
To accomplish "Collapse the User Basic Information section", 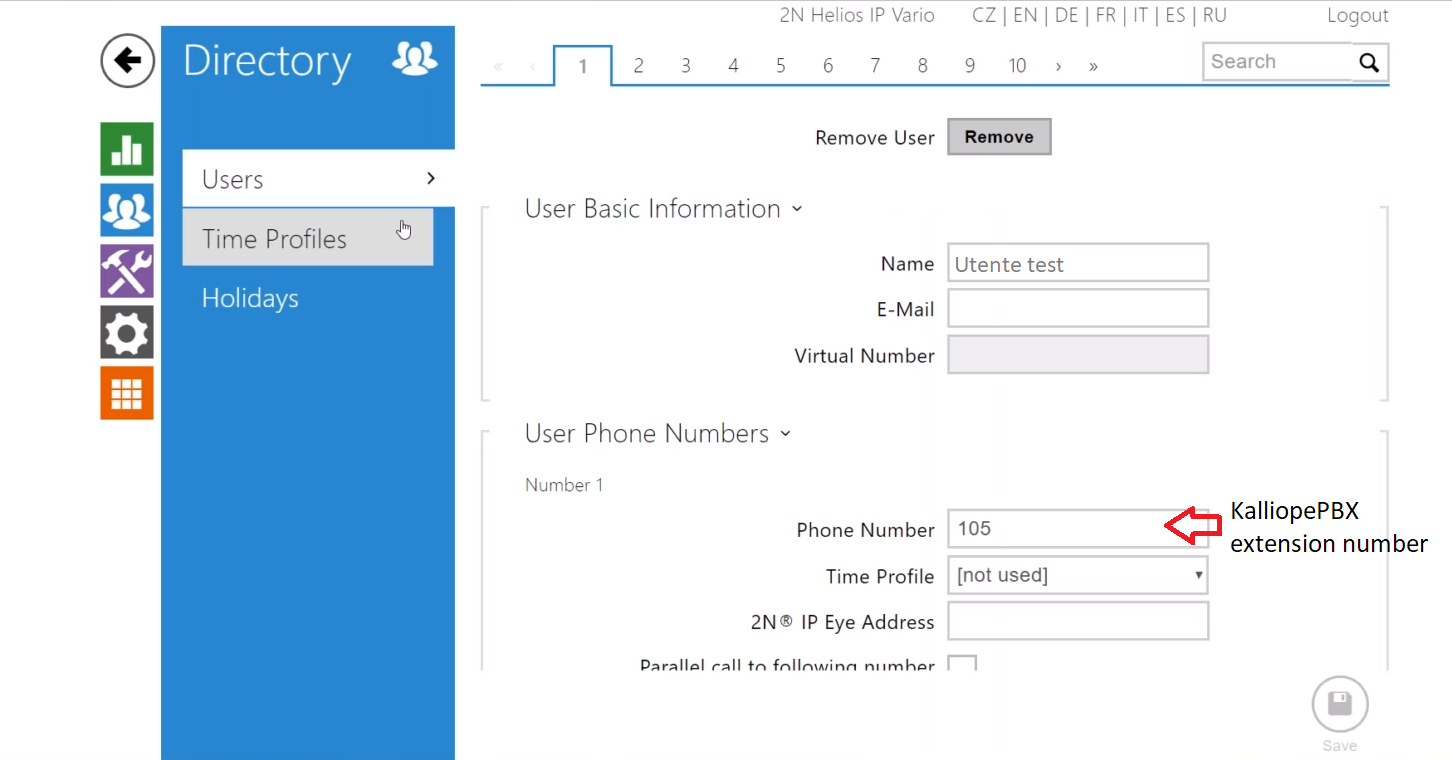I will pos(663,209).
